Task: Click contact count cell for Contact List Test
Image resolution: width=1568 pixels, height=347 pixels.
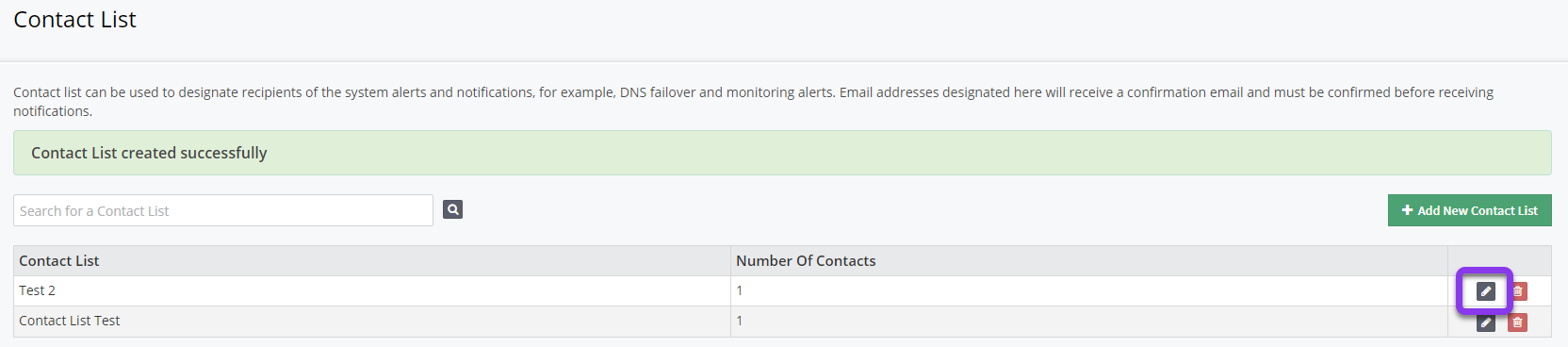Action: [1089, 322]
